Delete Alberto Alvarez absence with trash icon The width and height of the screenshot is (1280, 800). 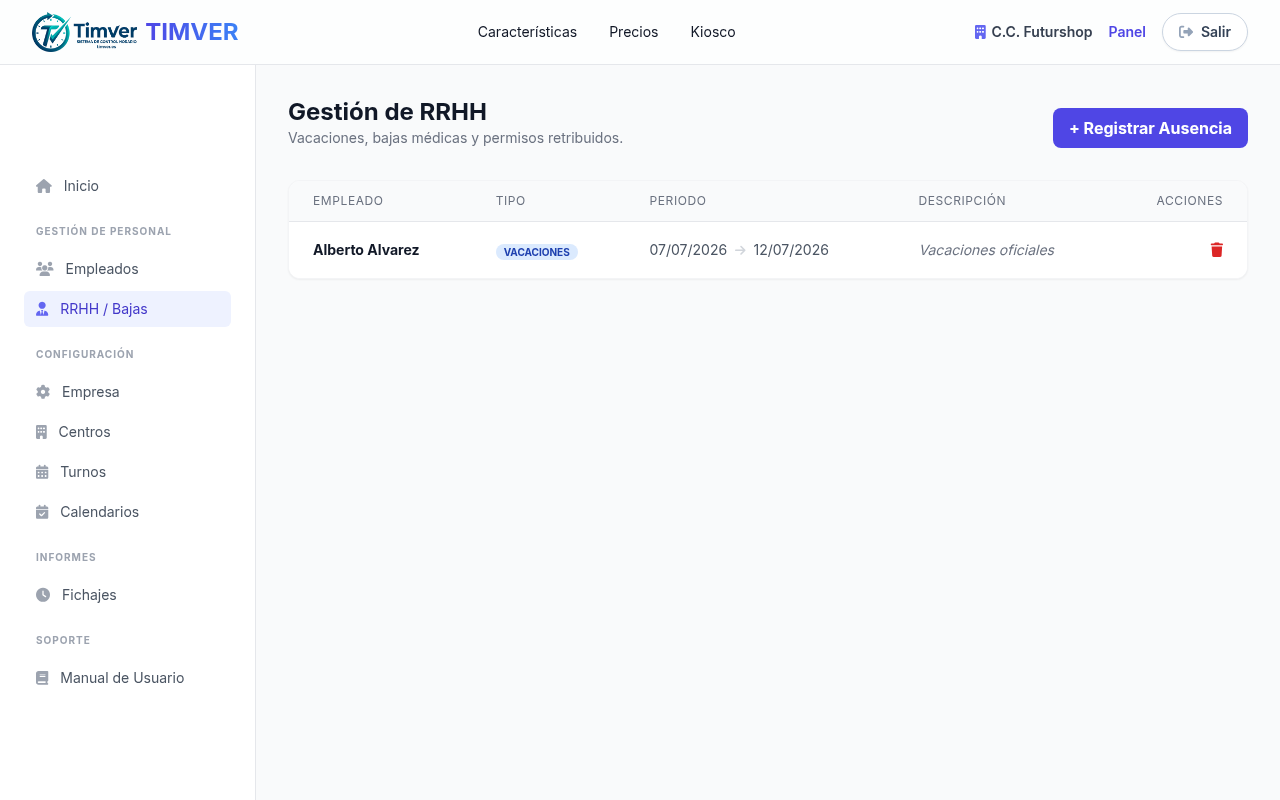(1217, 250)
